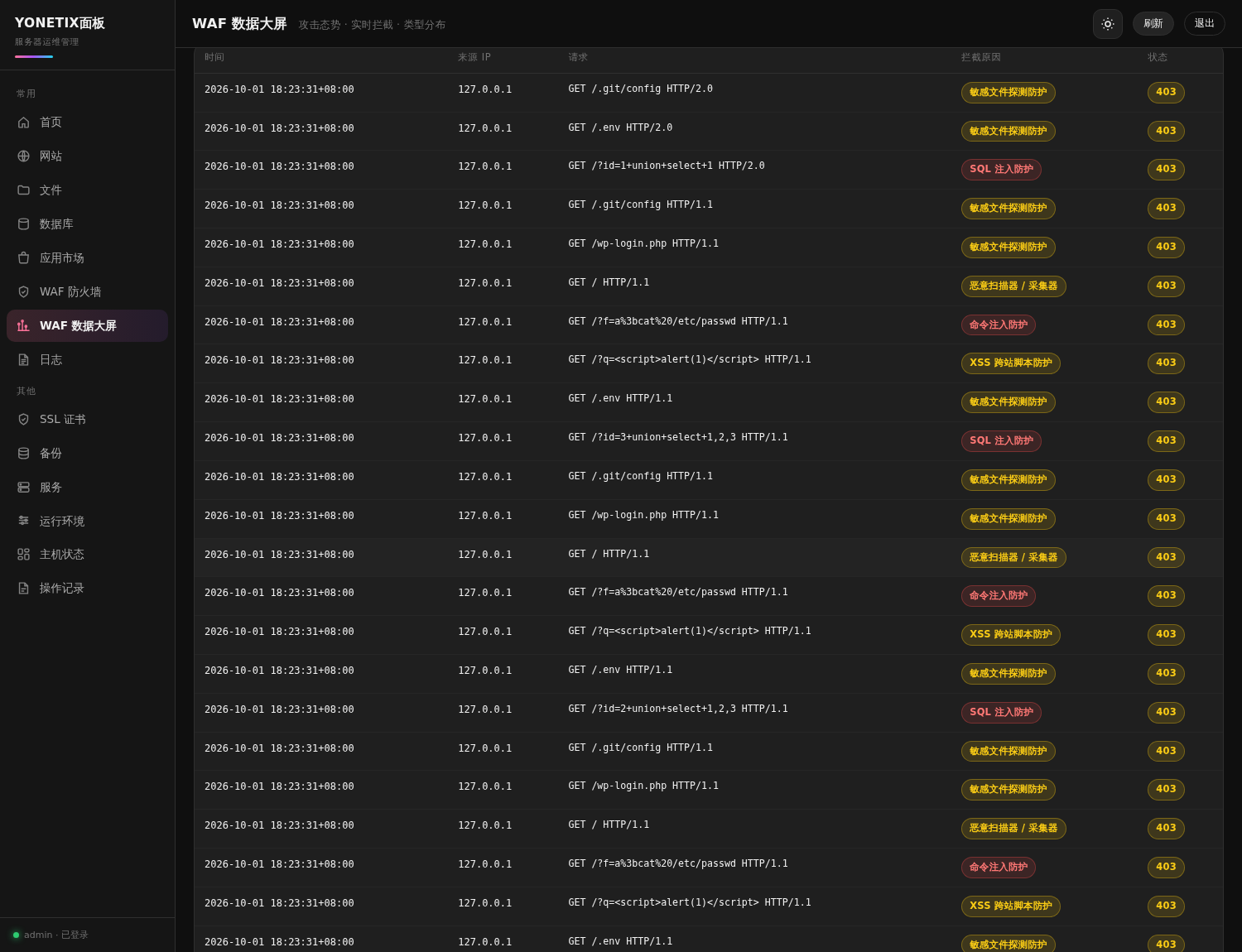Select request text GET /.git/config HTTP/2.0
Image resolution: width=1242 pixels, height=952 pixels.
tap(640, 89)
